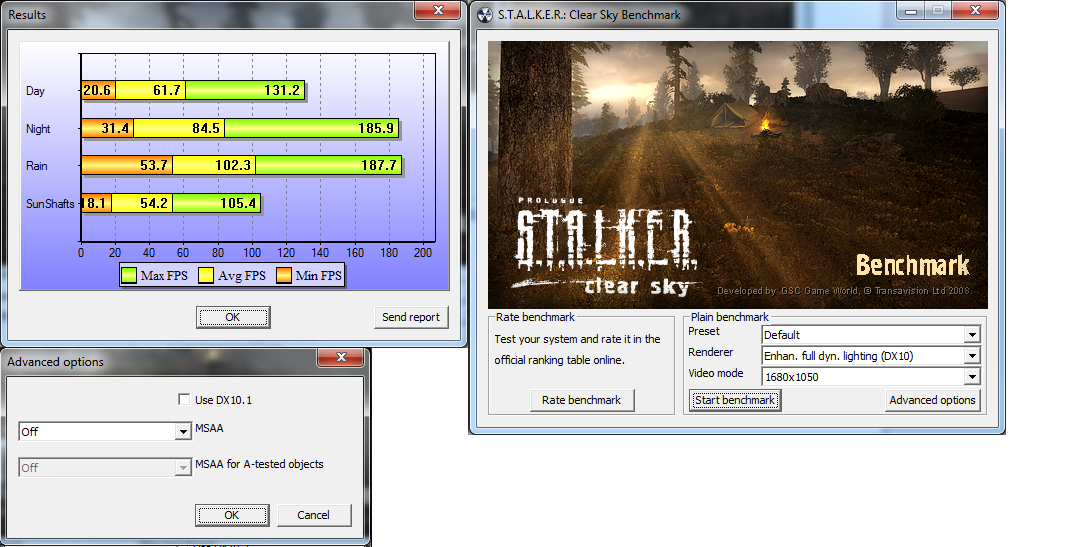Click the Rain row label in chart
This screenshot has height=547, width=1075.
[36, 166]
